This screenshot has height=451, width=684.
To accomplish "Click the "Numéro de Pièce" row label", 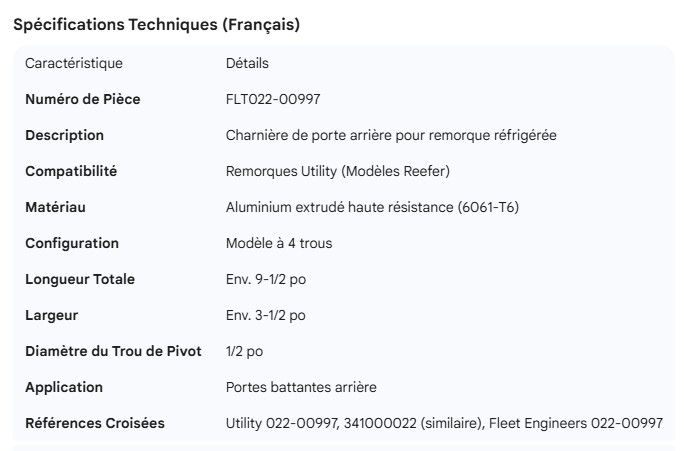I will [82, 99].
